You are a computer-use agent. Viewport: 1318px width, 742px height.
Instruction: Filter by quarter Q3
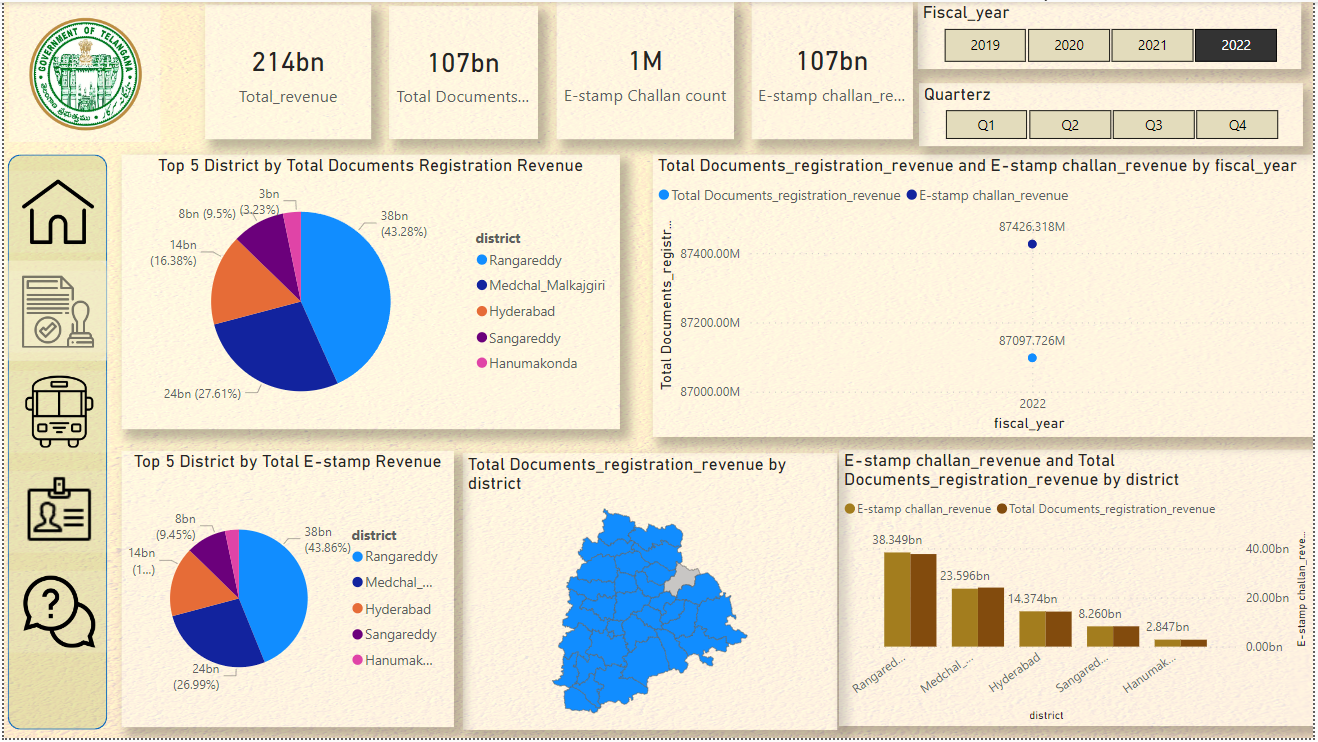[x=1153, y=125]
